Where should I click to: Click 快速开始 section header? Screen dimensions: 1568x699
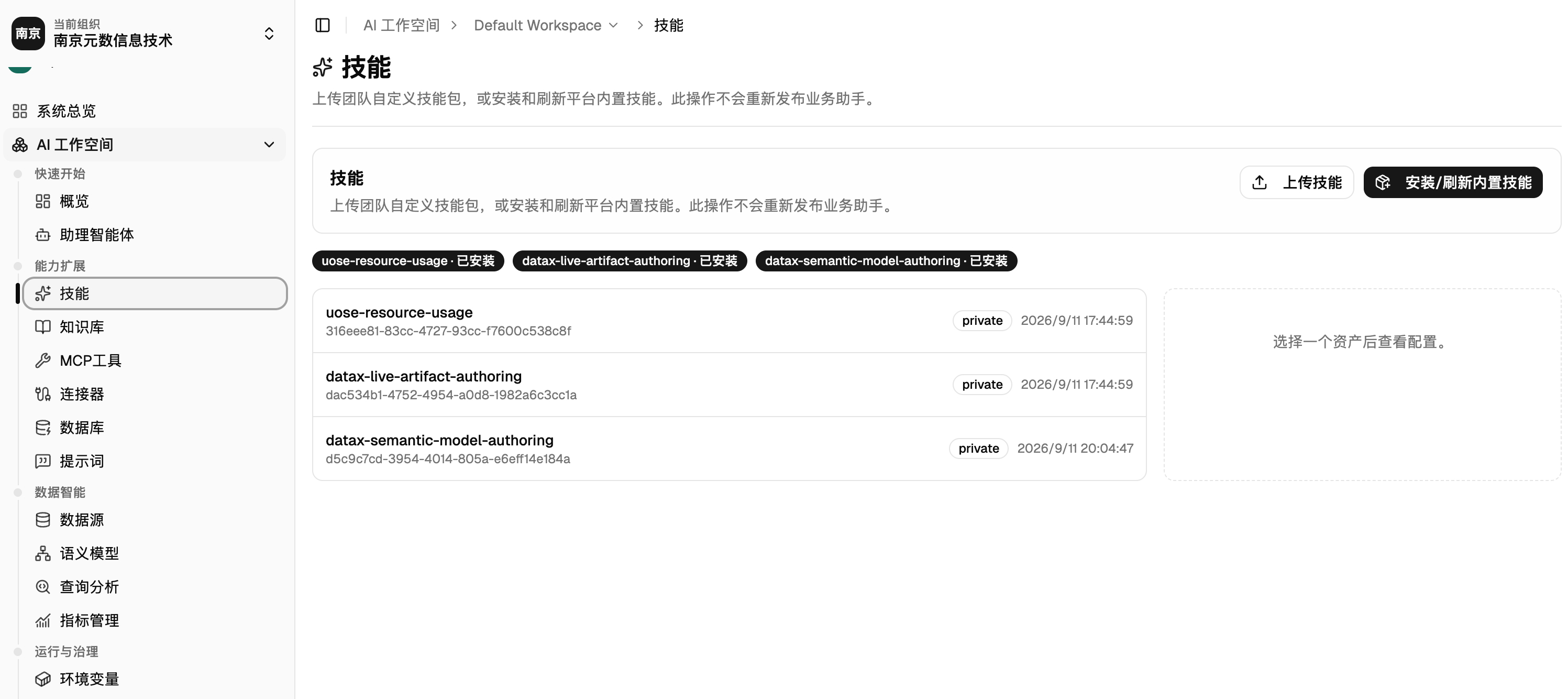(x=60, y=173)
